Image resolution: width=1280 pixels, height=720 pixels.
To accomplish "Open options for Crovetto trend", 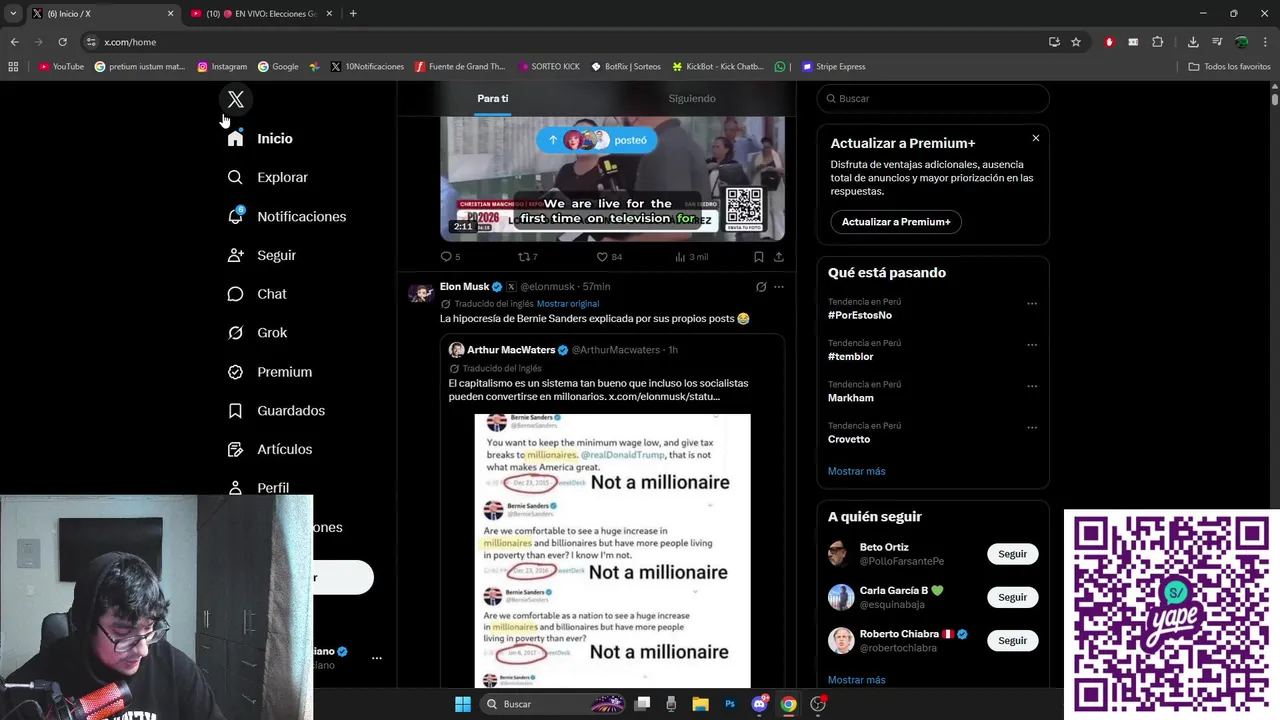I will (1032, 428).
